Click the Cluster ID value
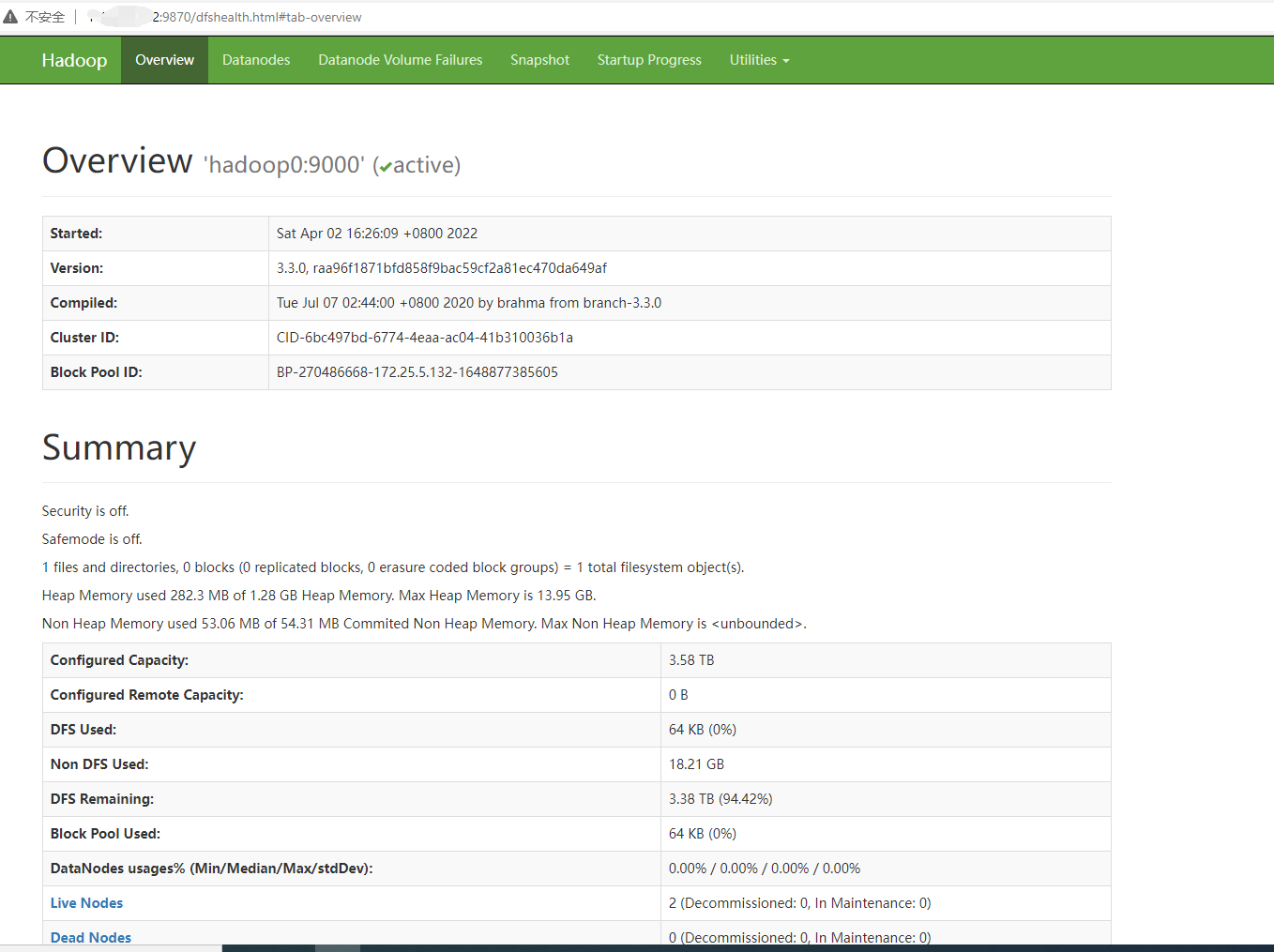Viewport: 1274px width, 952px height. [425, 338]
